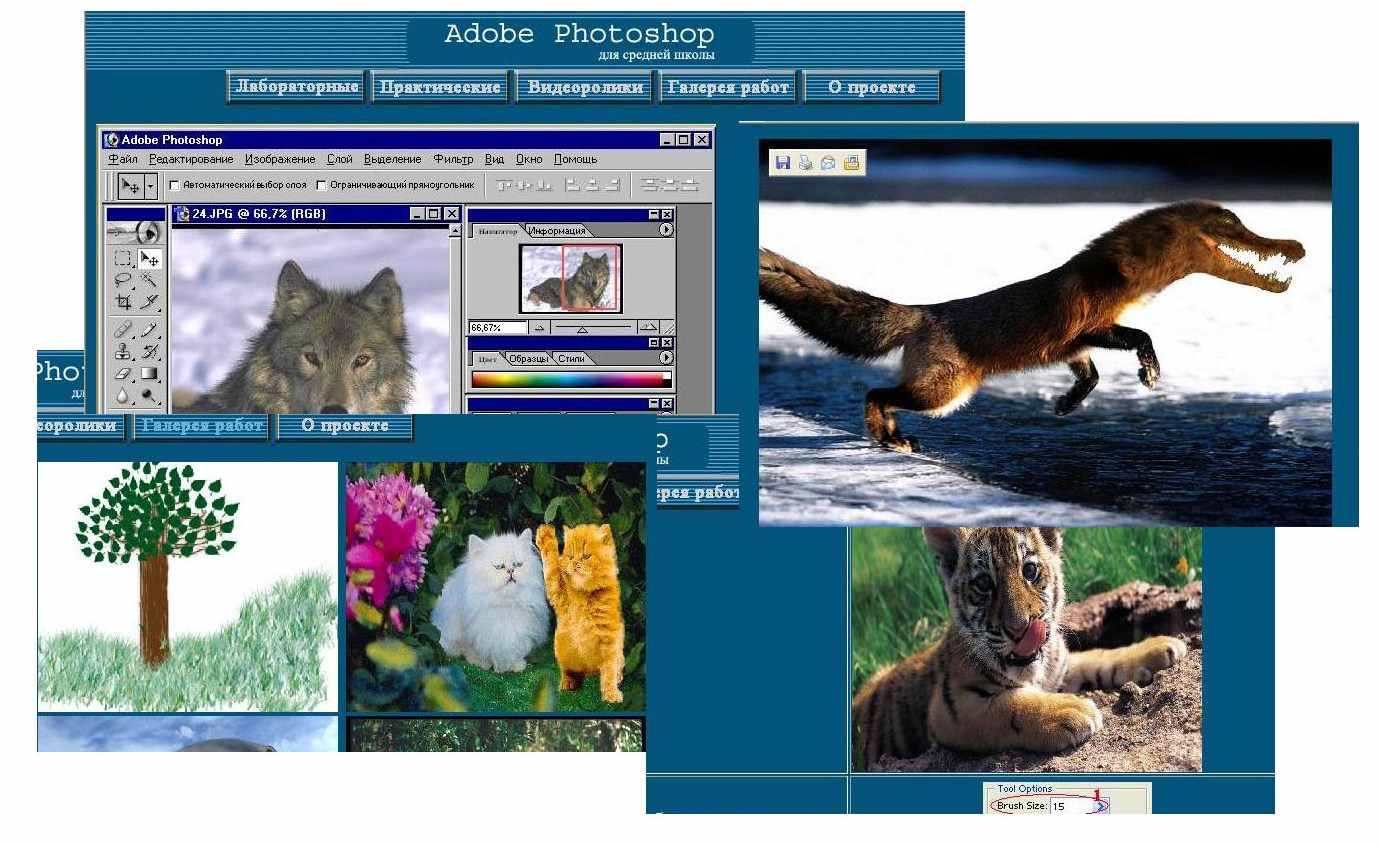Collapse the Color palette with its minimize box

[653, 342]
